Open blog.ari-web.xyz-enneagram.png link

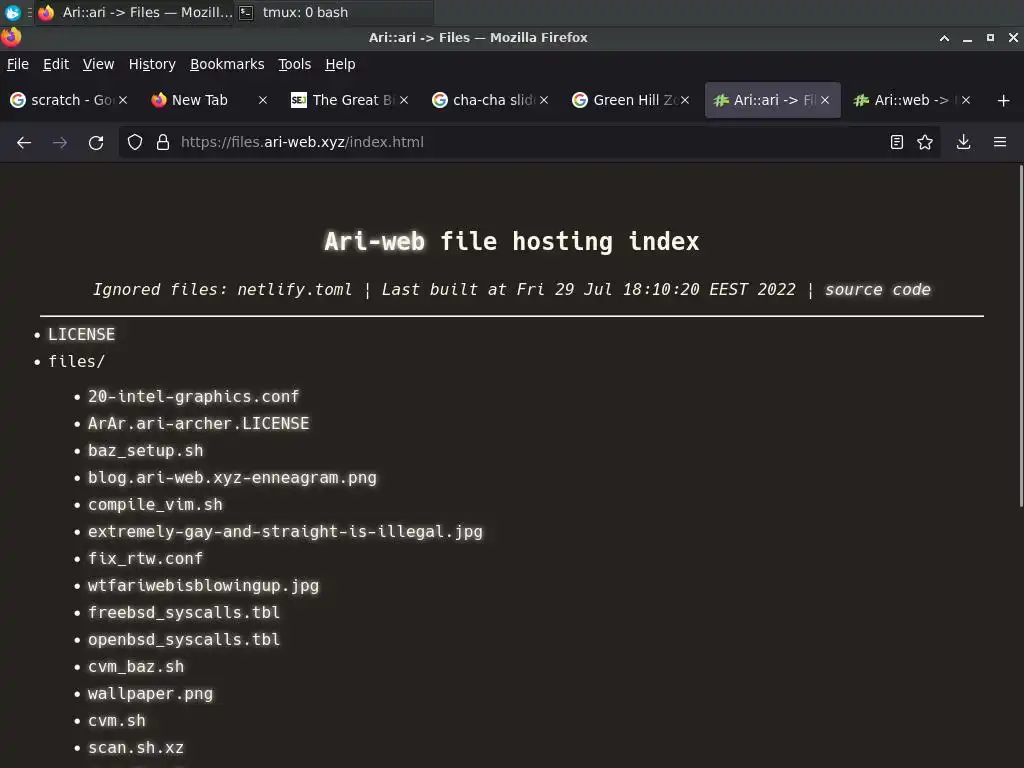point(232,477)
